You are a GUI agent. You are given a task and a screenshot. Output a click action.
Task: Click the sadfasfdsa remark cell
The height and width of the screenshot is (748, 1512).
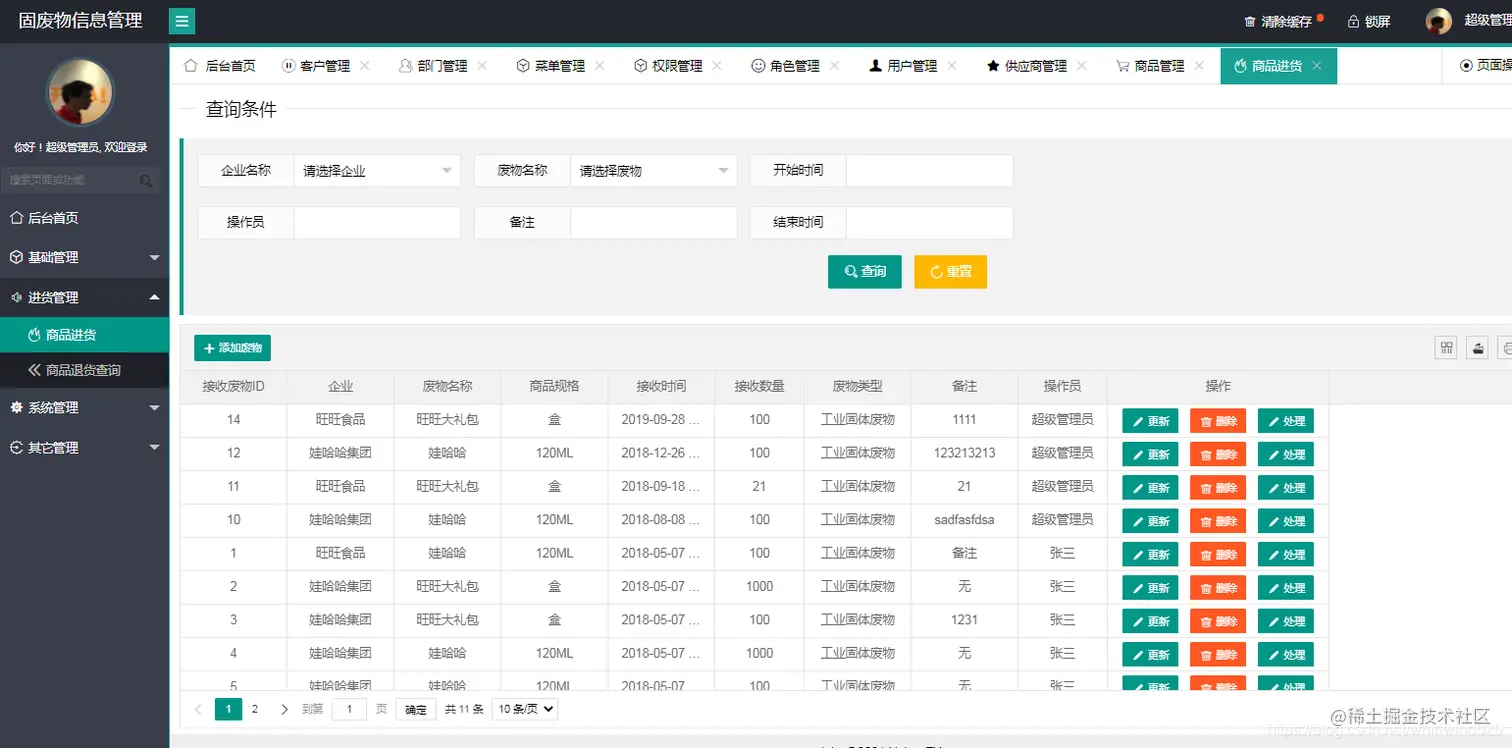pos(964,519)
